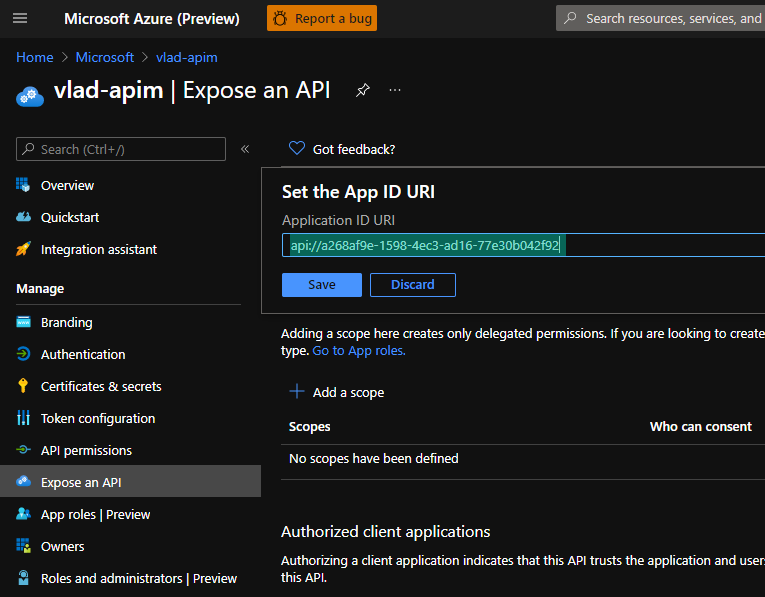Collapse the sidebar with double chevron
This screenshot has width=765, height=597.
[245, 149]
